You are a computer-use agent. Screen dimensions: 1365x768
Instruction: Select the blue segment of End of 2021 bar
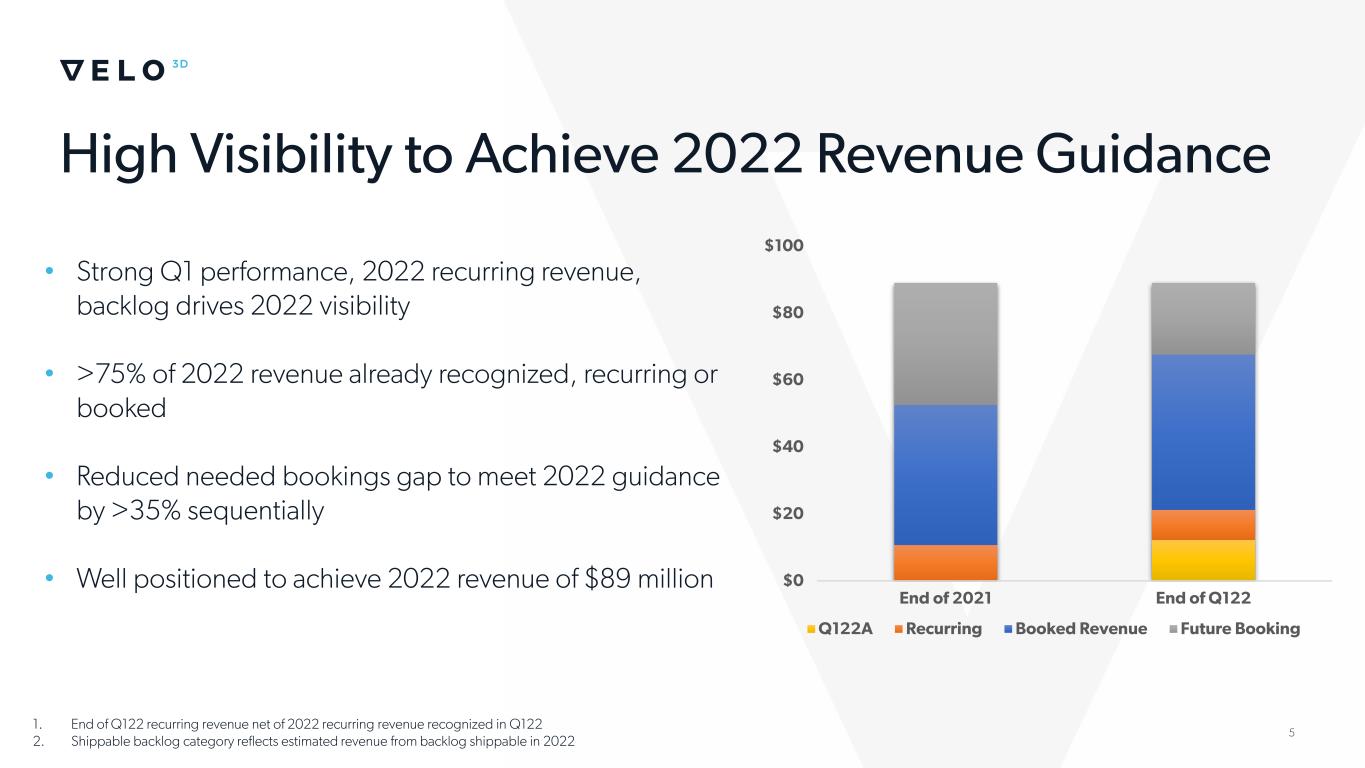(x=945, y=474)
